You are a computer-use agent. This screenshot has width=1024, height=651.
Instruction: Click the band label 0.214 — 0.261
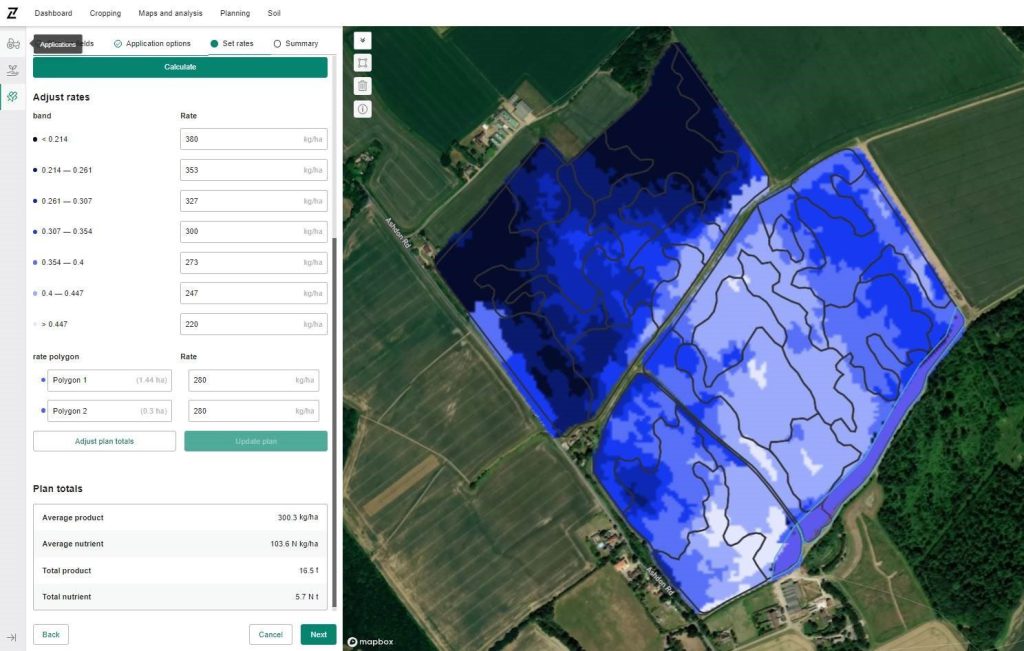(x=67, y=170)
